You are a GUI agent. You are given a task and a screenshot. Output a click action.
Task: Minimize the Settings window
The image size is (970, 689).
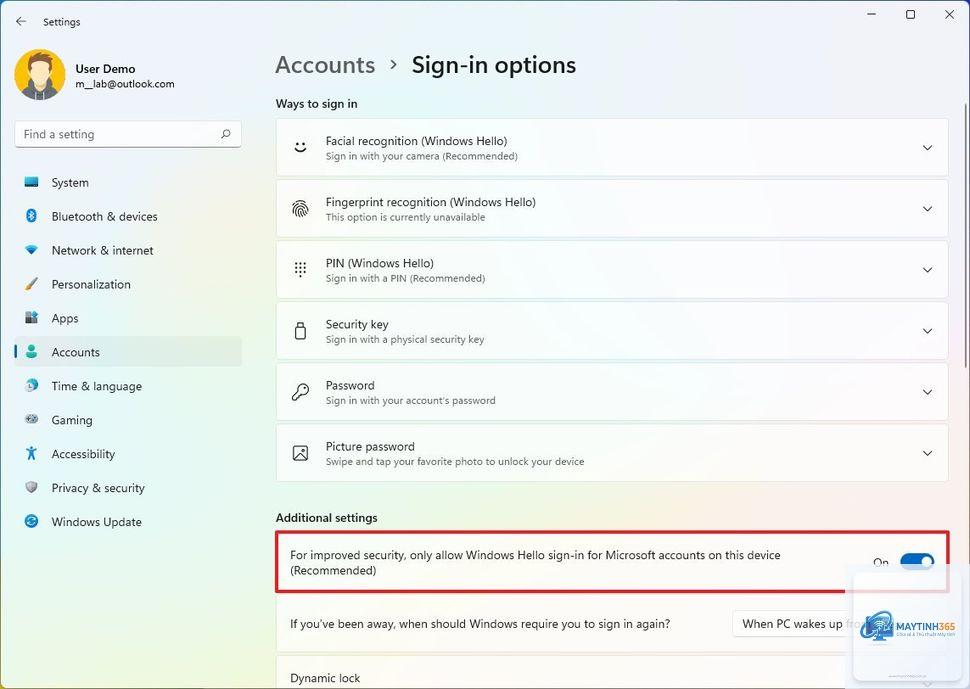point(872,14)
